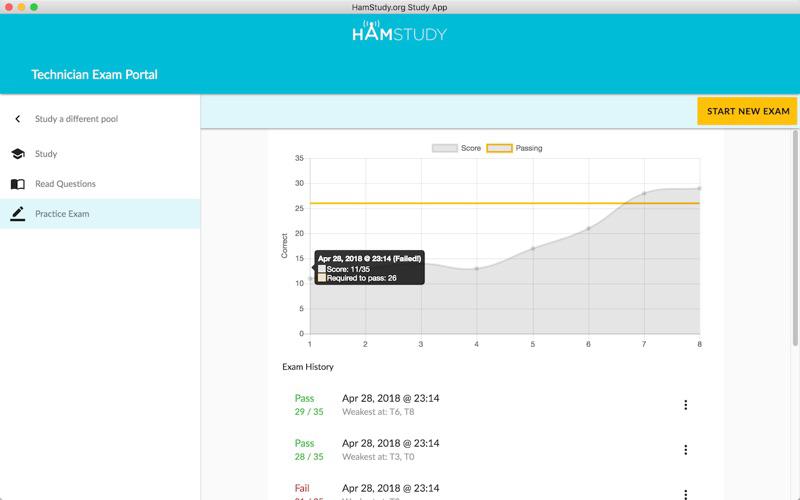Viewport: 800px width, 500px height.
Task: Click the green maximize window button
Action: (x=34, y=7)
